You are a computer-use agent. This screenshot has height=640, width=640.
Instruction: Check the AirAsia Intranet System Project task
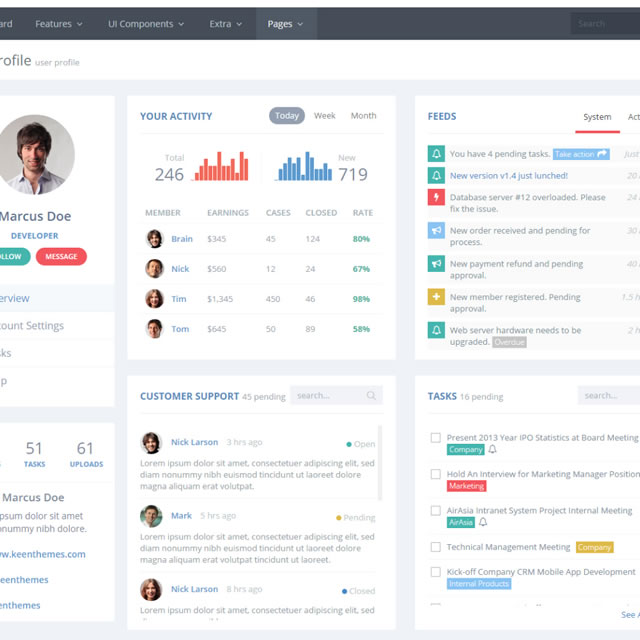[436, 511]
